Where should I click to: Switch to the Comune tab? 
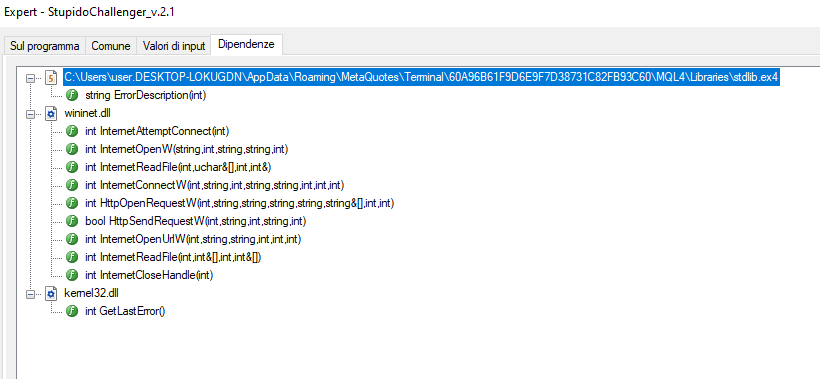tap(111, 45)
